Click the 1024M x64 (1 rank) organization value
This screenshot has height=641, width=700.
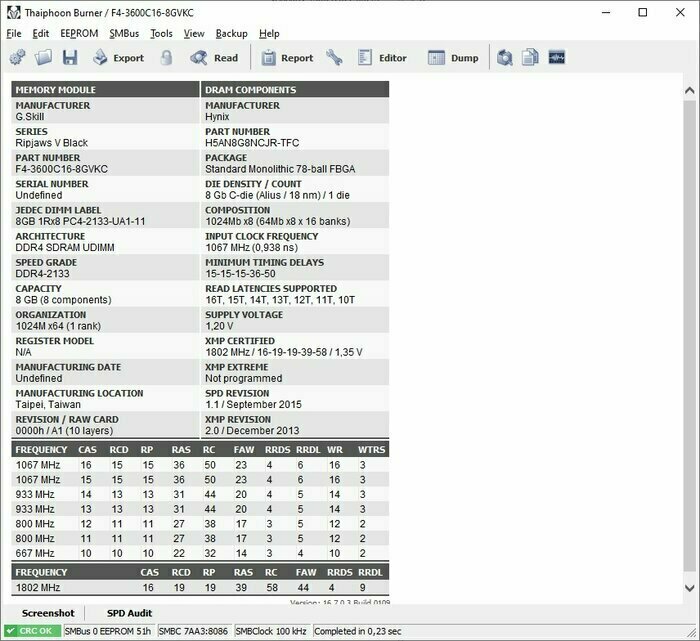(x=58, y=326)
